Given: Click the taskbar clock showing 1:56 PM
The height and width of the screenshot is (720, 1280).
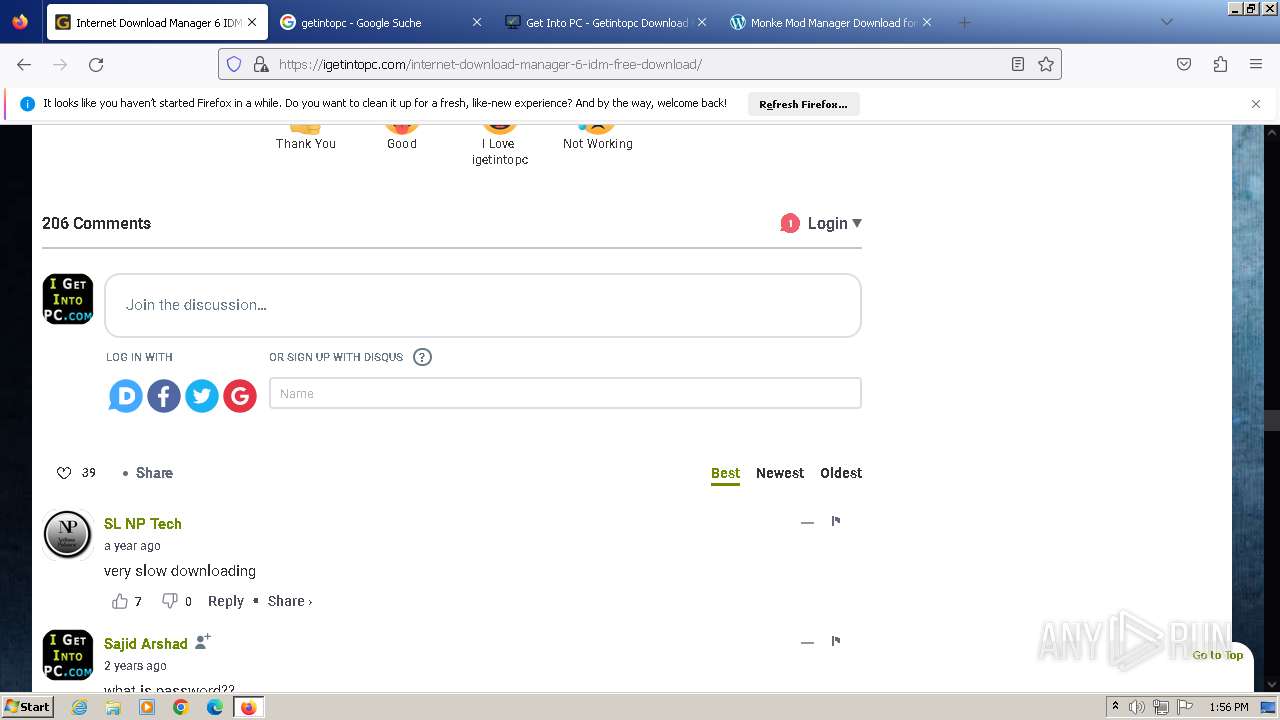Looking at the screenshot, I should tap(1228, 707).
